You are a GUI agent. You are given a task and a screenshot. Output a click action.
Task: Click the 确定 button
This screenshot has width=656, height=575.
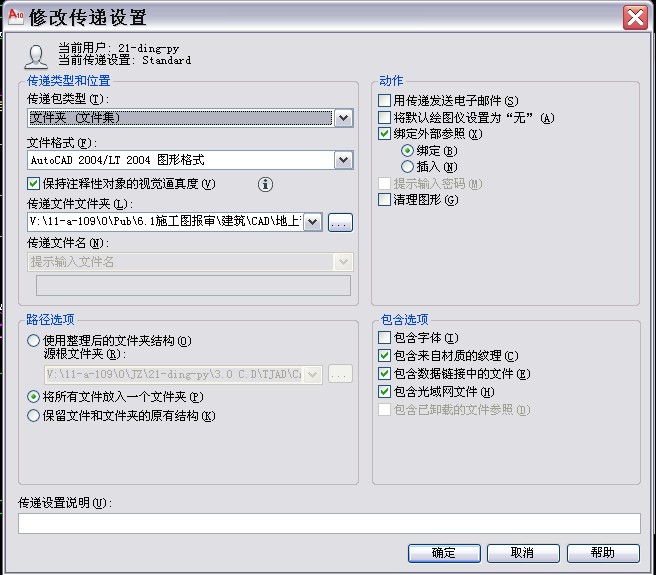444,553
